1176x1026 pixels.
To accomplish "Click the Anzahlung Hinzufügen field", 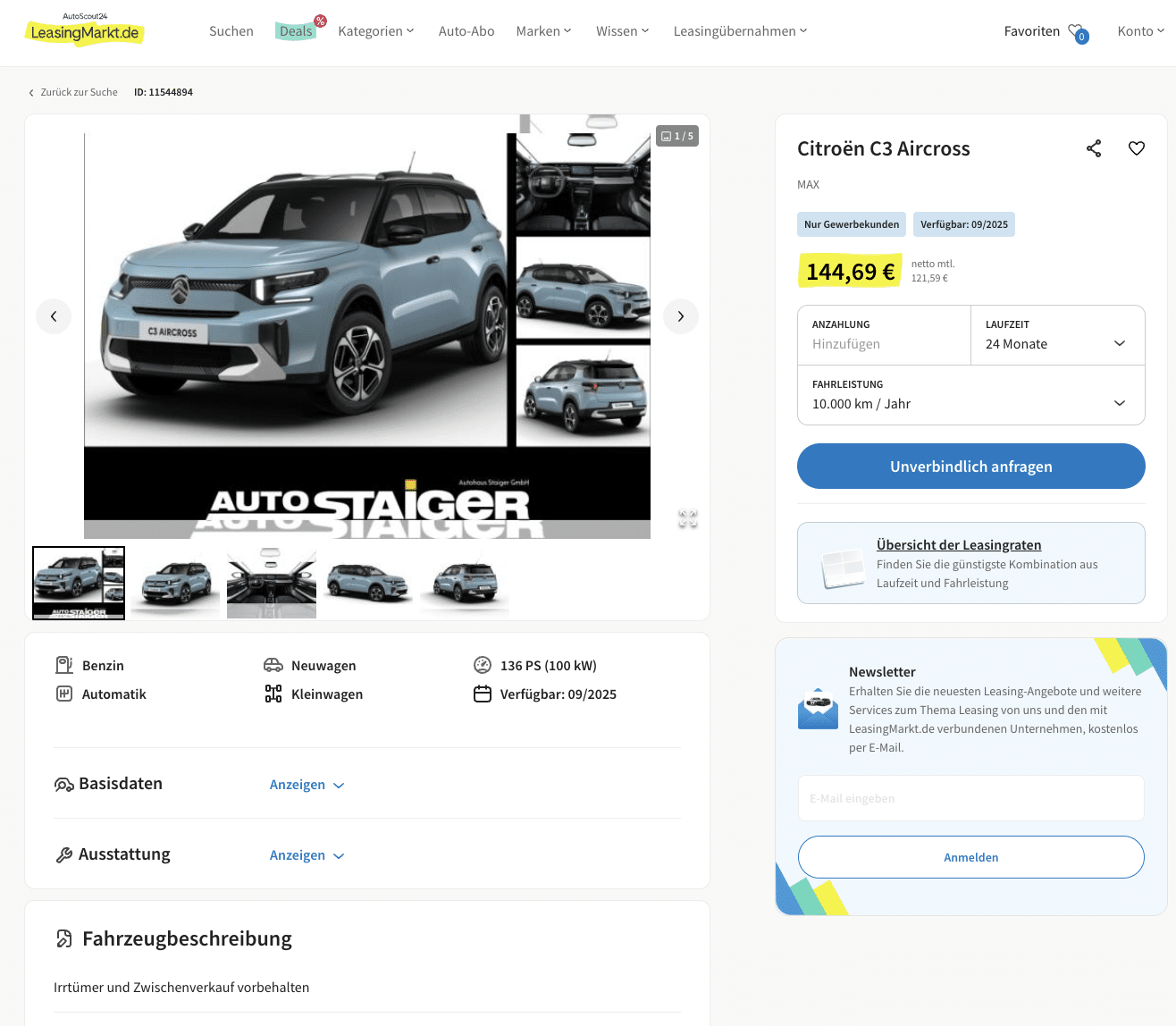I will (x=884, y=335).
